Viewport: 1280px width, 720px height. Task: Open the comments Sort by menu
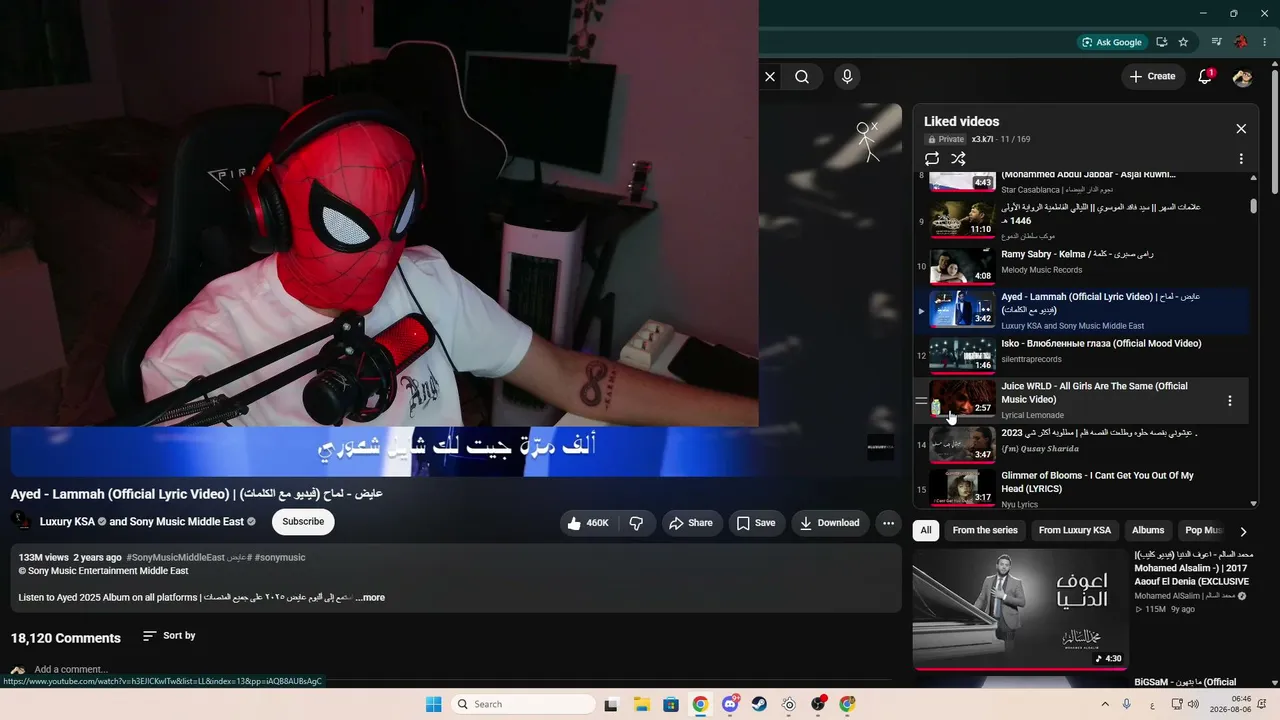[x=169, y=636]
